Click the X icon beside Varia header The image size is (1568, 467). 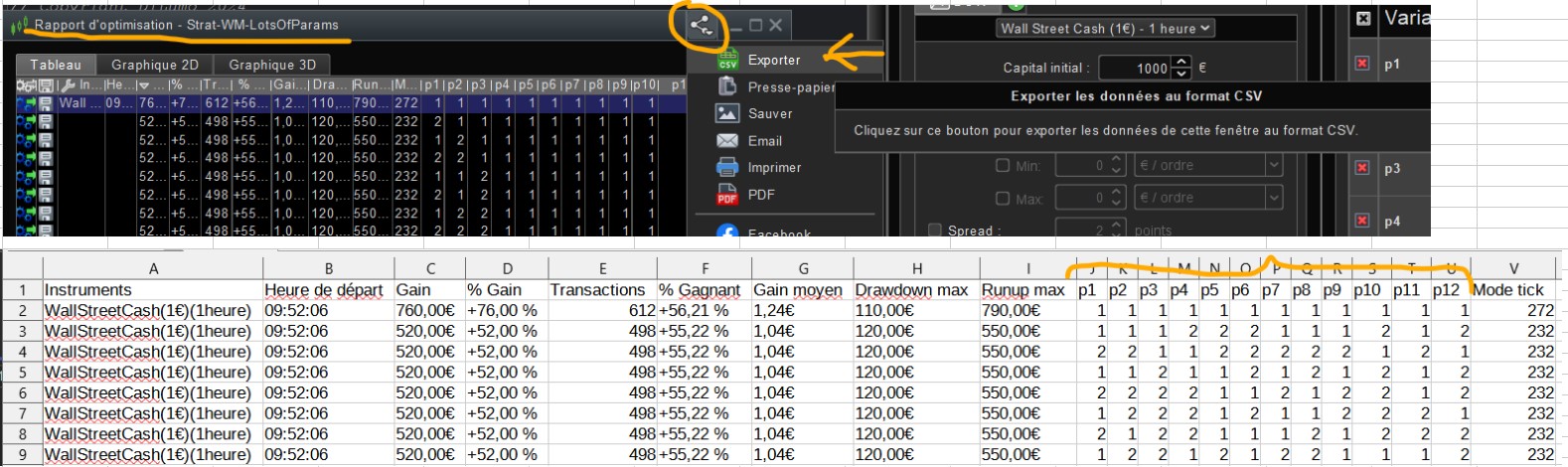tap(1363, 18)
